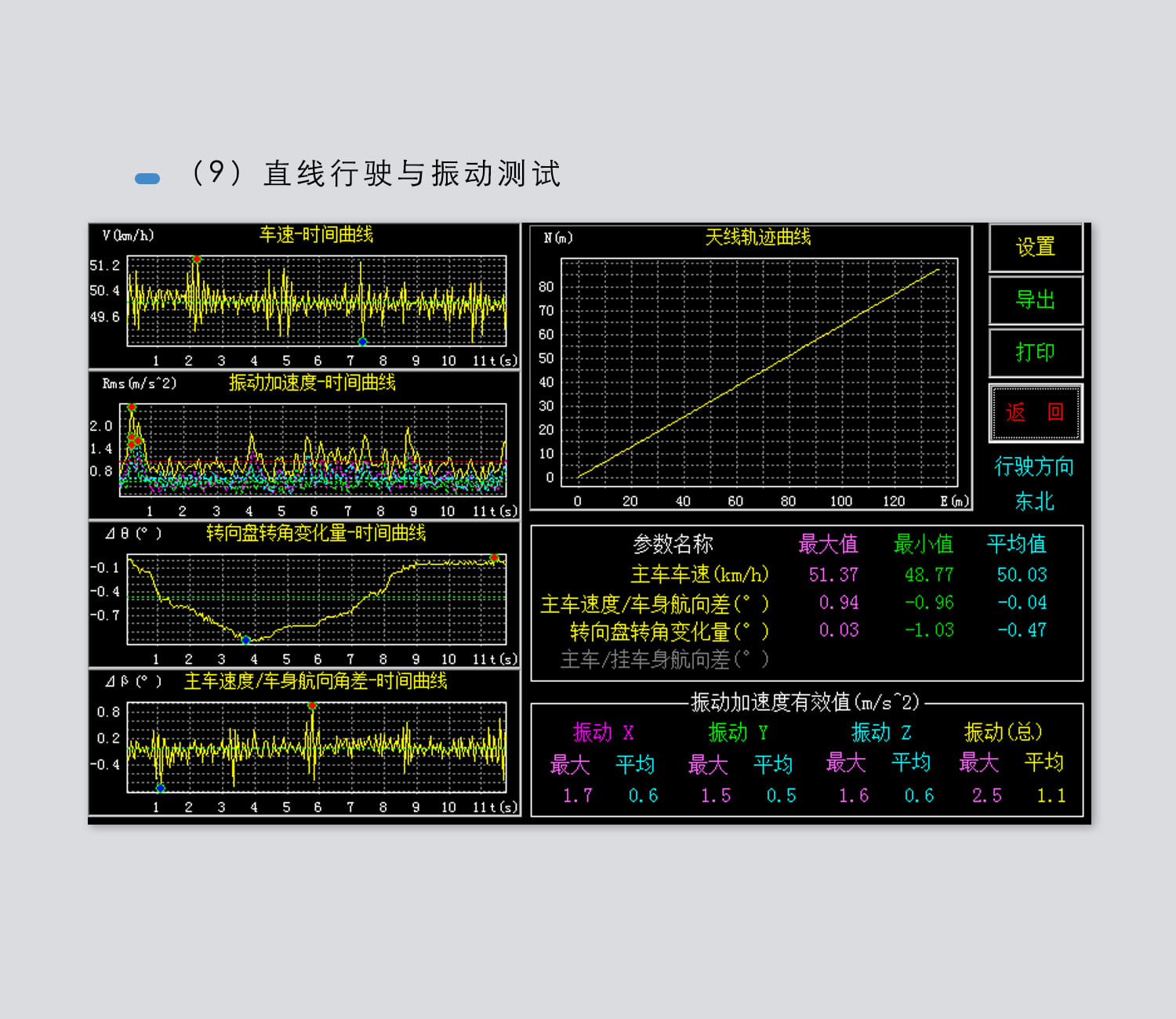Viewport: 1176px width, 1019px height.
Task: Click blue minimum marker on heading difference curve
Action: click(x=161, y=788)
